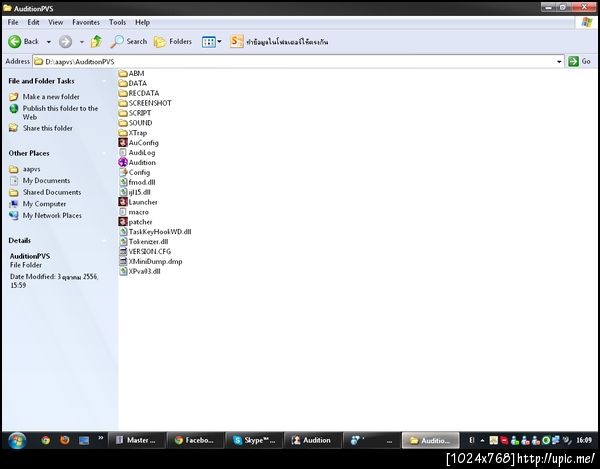Open the Forward history dropdown arrow
The image size is (600, 469).
pyautogui.click(x=82, y=42)
